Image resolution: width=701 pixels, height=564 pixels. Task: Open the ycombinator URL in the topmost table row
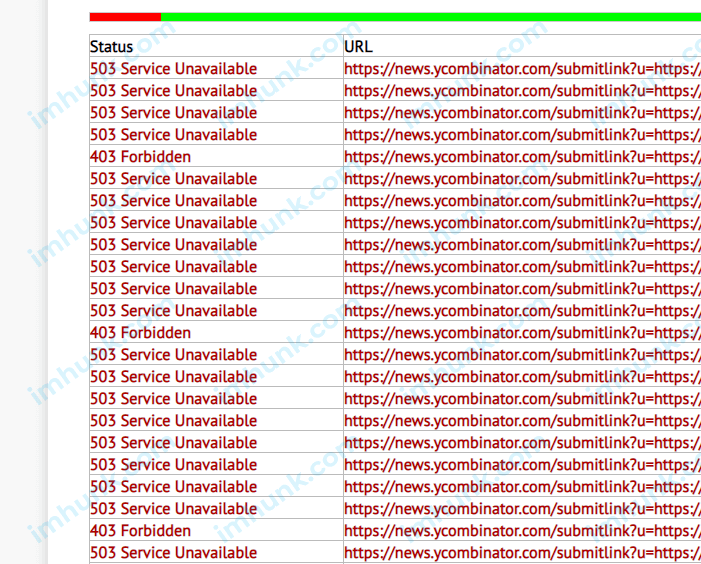coord(522,69)
